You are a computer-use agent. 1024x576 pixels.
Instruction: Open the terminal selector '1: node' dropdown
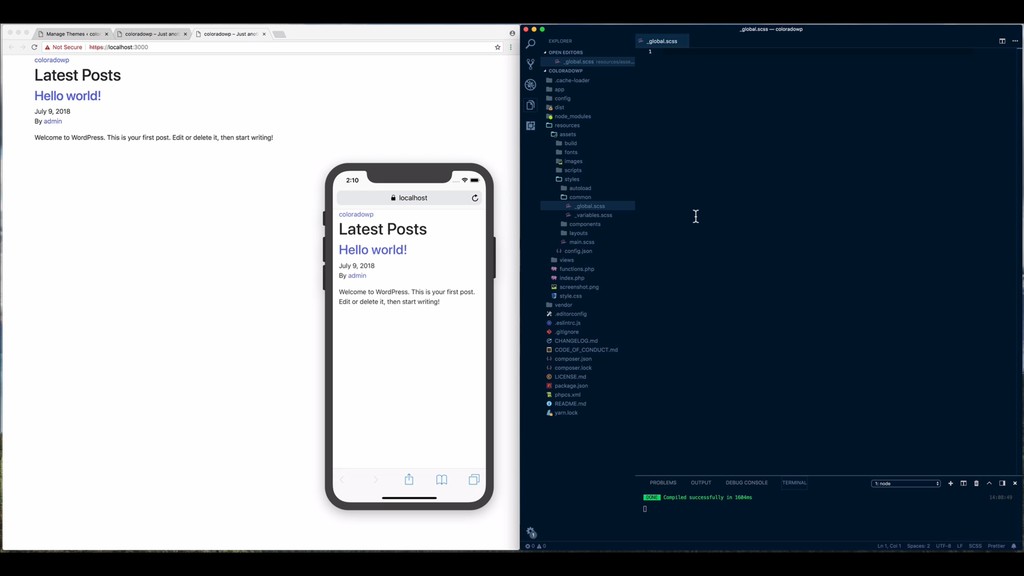(x=906, y=483)
